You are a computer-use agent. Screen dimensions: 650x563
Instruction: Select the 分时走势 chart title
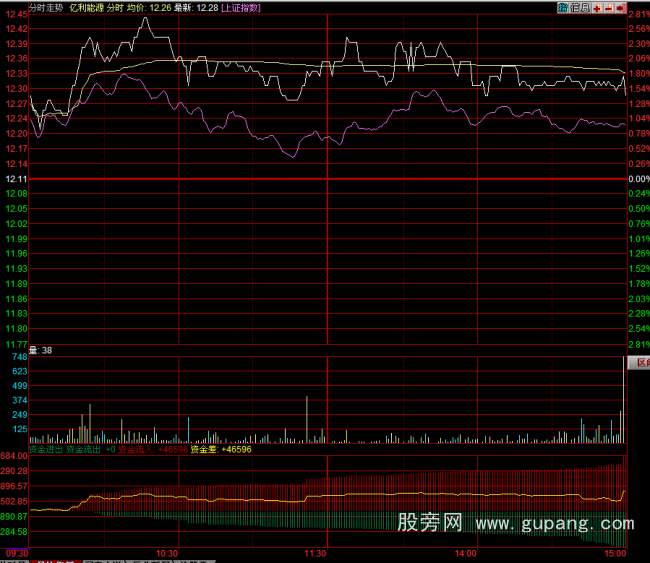click(x=46, y=7)
